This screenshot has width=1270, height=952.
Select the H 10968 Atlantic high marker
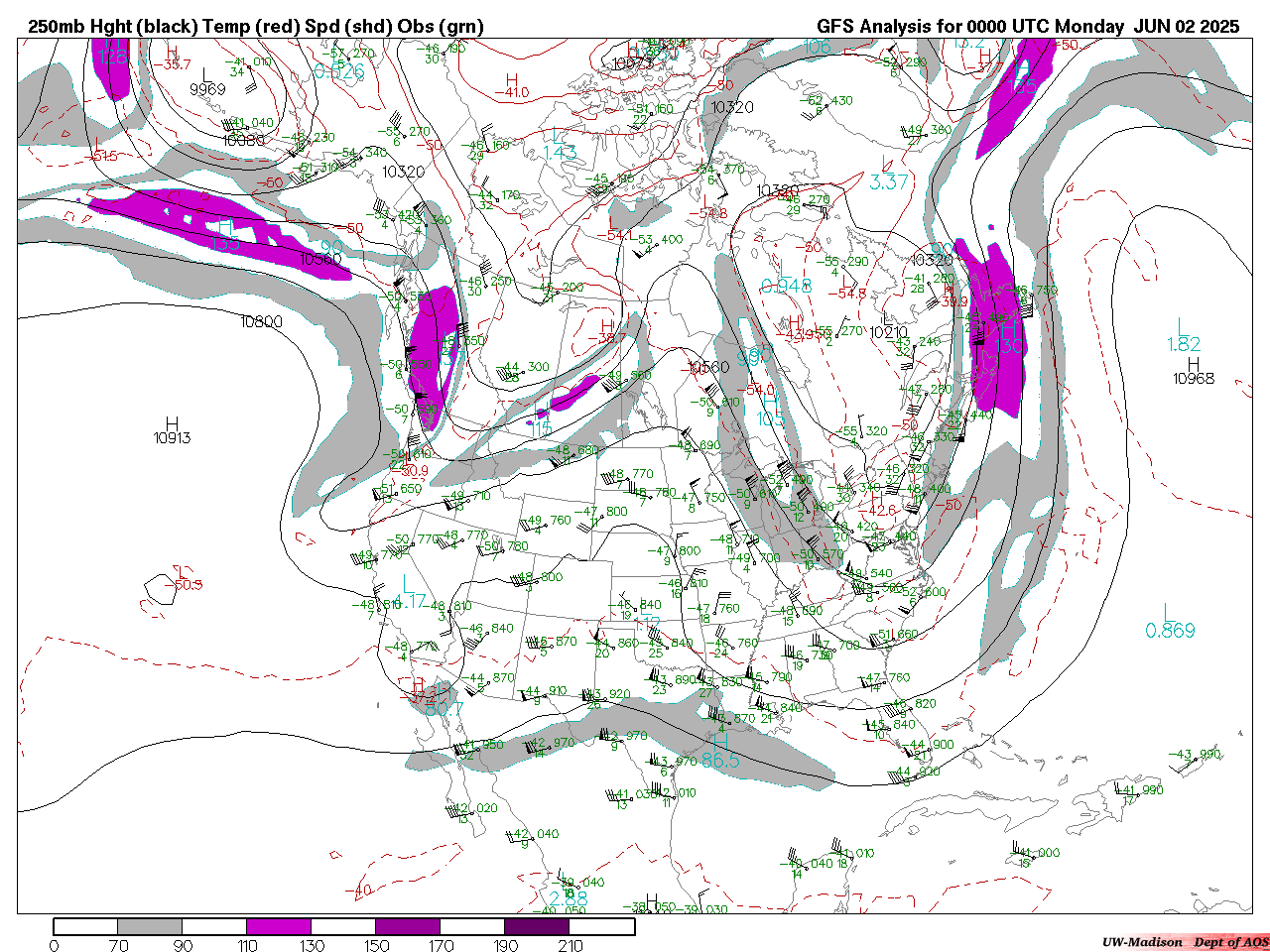click(x=1193, y=371)
